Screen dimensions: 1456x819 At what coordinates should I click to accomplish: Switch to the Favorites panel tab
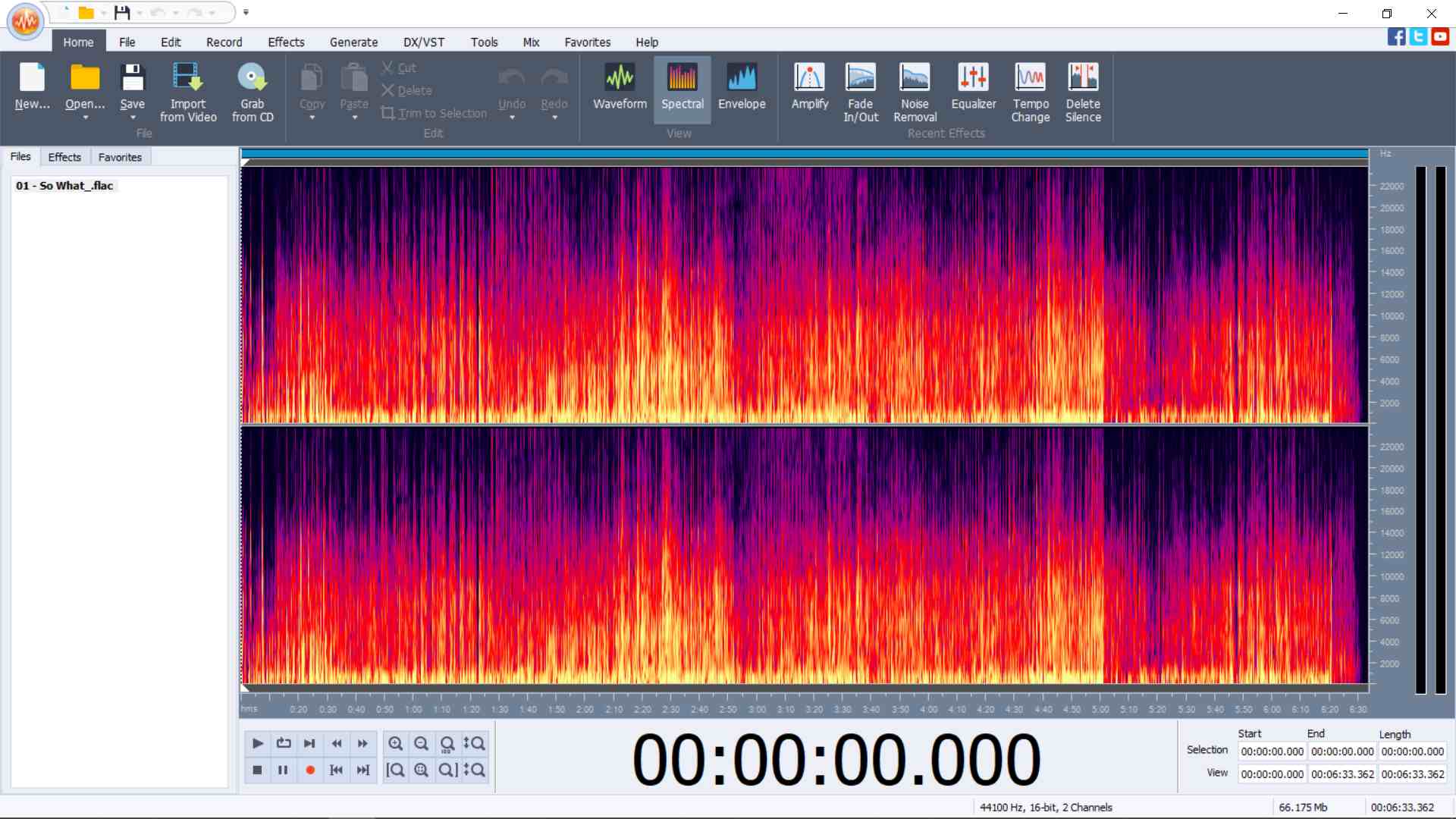click(x=120, y=157)
